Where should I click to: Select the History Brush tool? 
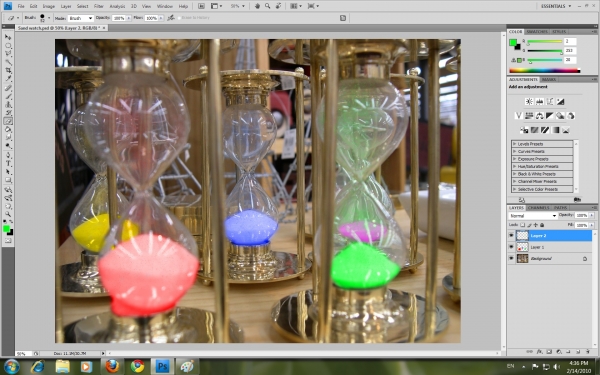(8, 113)
